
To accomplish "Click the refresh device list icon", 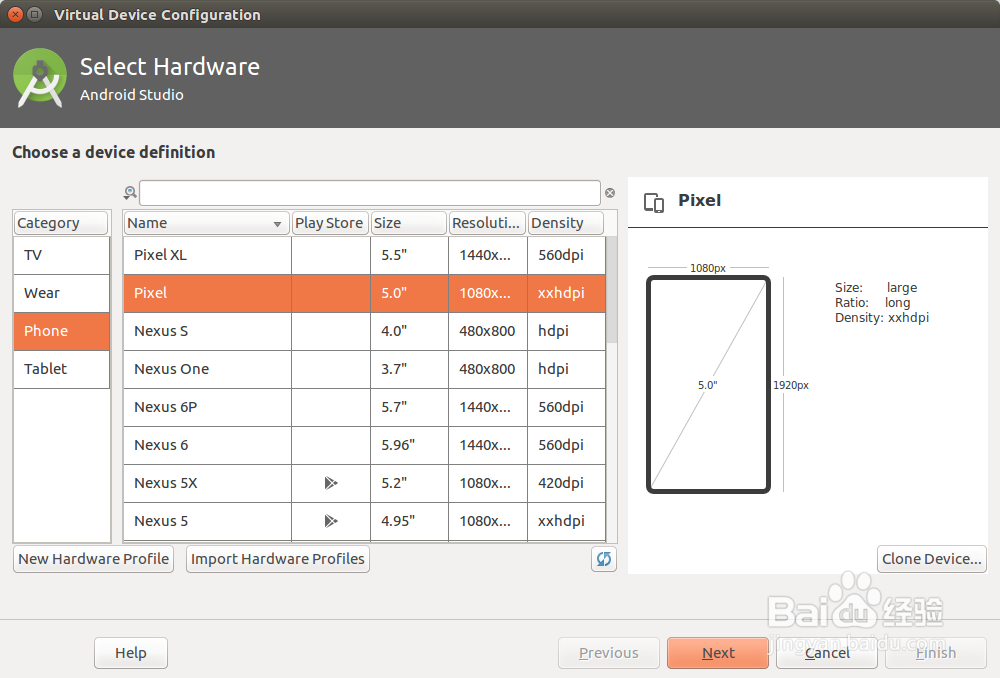I will pos(603,559).
